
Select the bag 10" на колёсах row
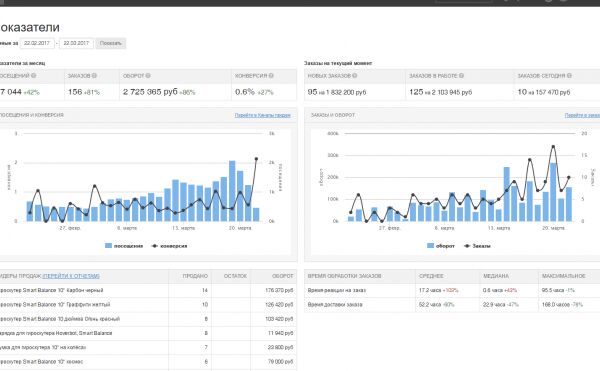click(x=148, y=347)
